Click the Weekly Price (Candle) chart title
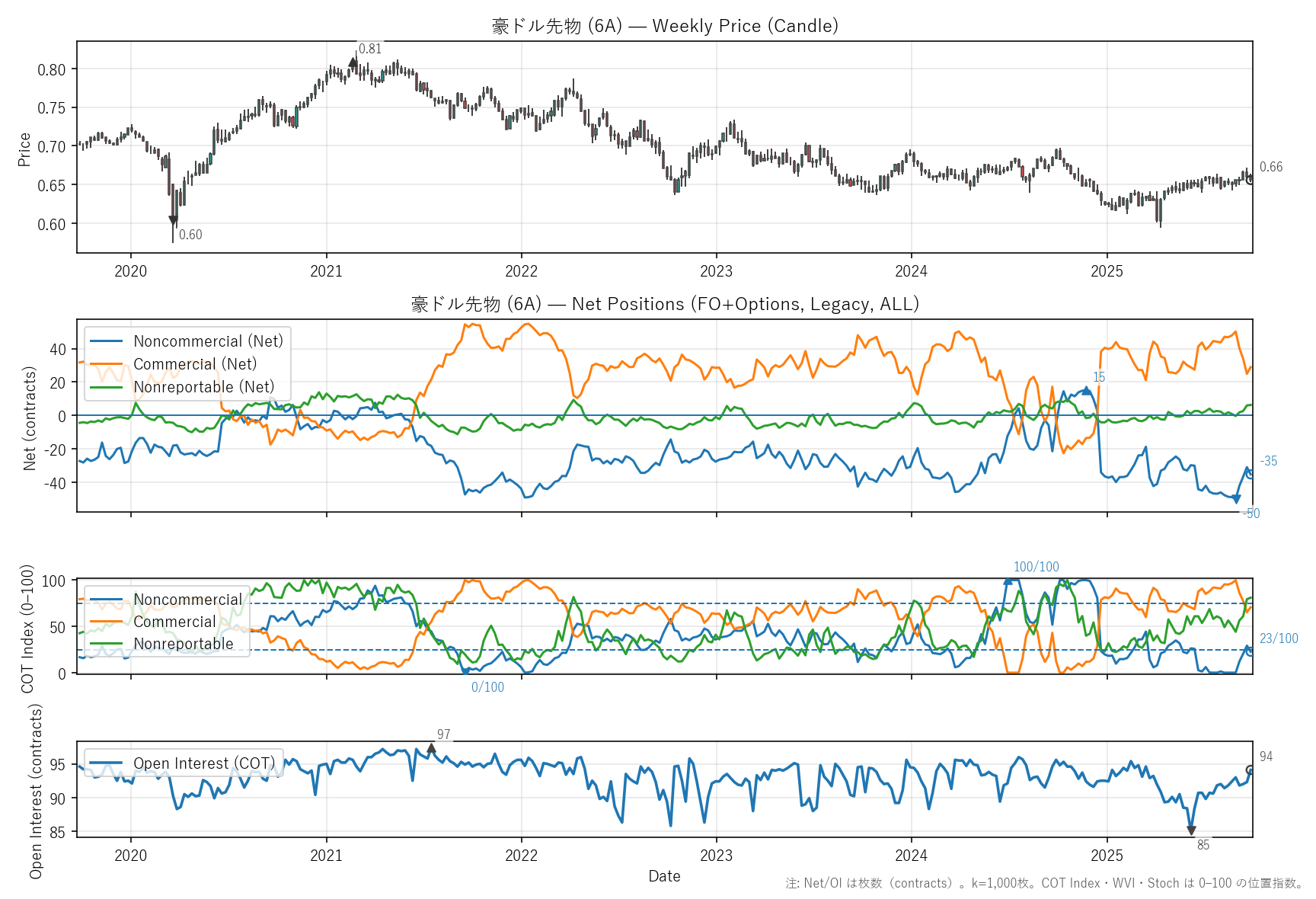This screenshot has height=899, width=1316. (664, 26)
